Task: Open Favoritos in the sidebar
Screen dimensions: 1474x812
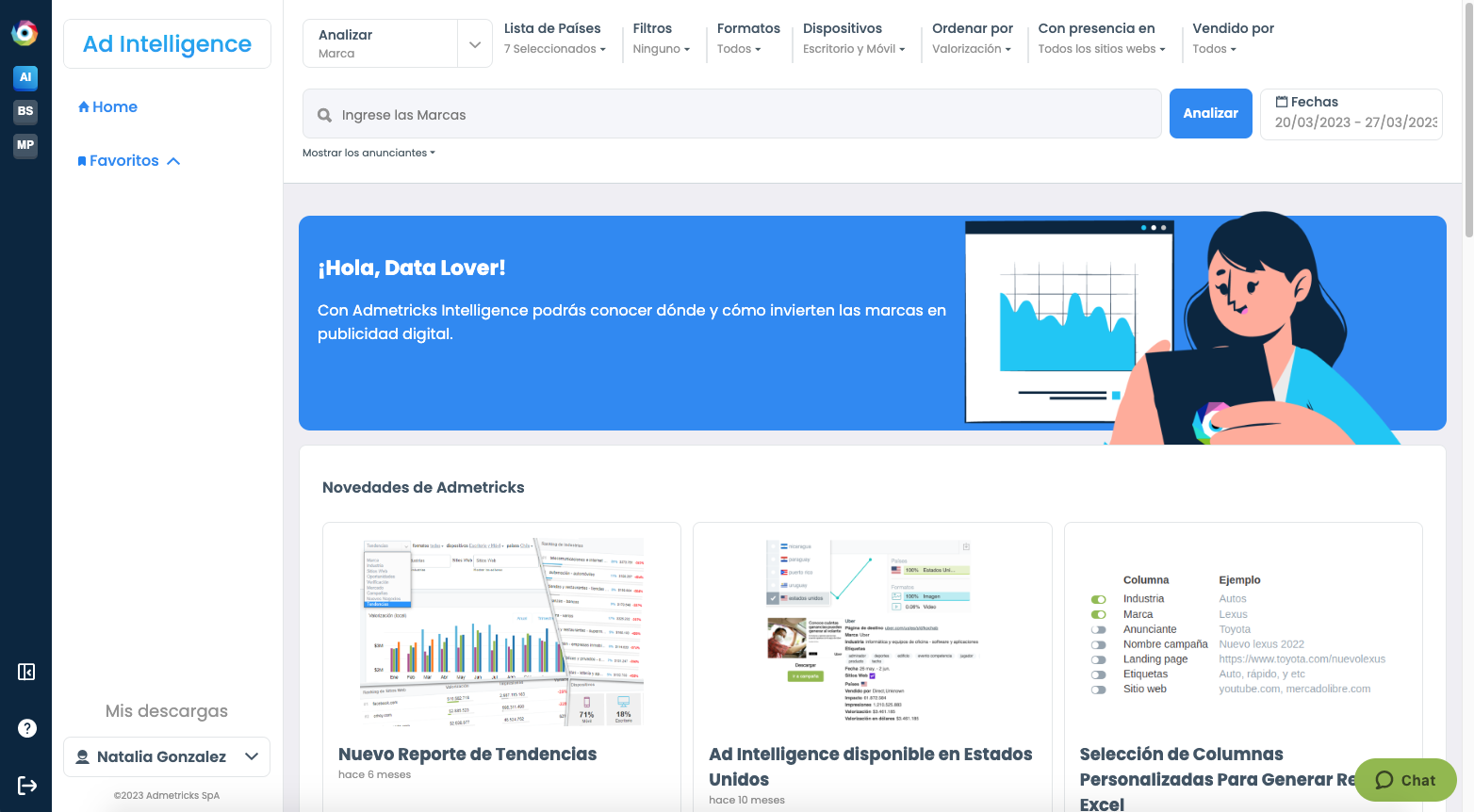Action: tap(119, 161)
